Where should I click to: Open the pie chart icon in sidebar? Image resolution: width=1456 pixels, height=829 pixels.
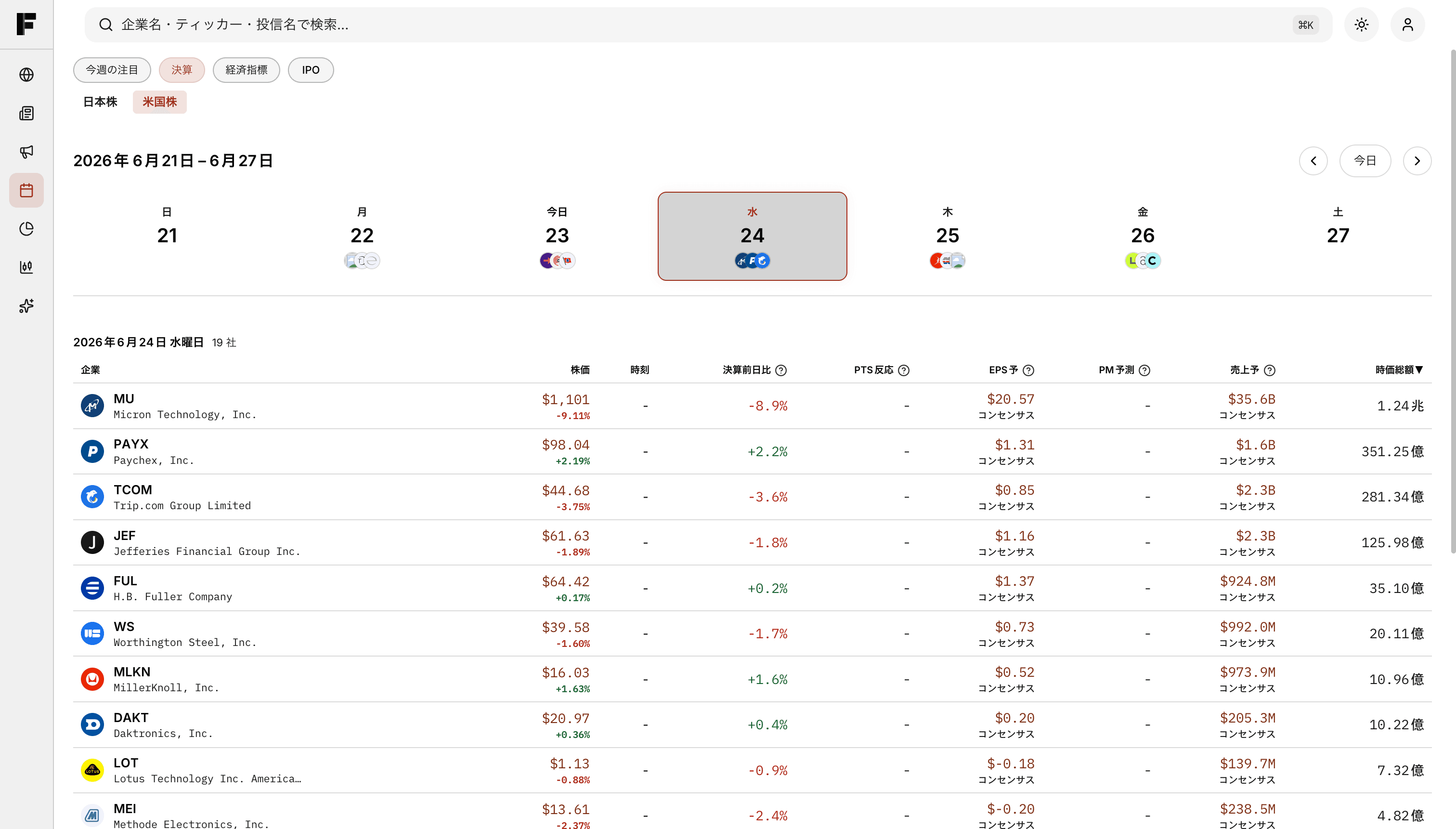[x=26, y=229]
